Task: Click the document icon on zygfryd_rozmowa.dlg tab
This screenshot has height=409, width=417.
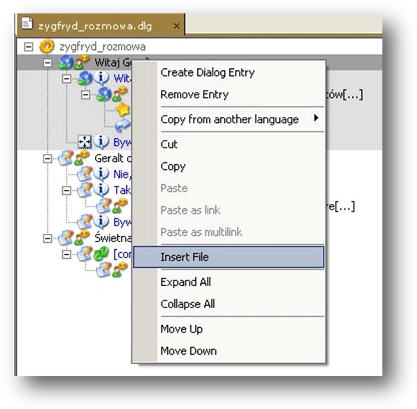Action: pos(27,24)
